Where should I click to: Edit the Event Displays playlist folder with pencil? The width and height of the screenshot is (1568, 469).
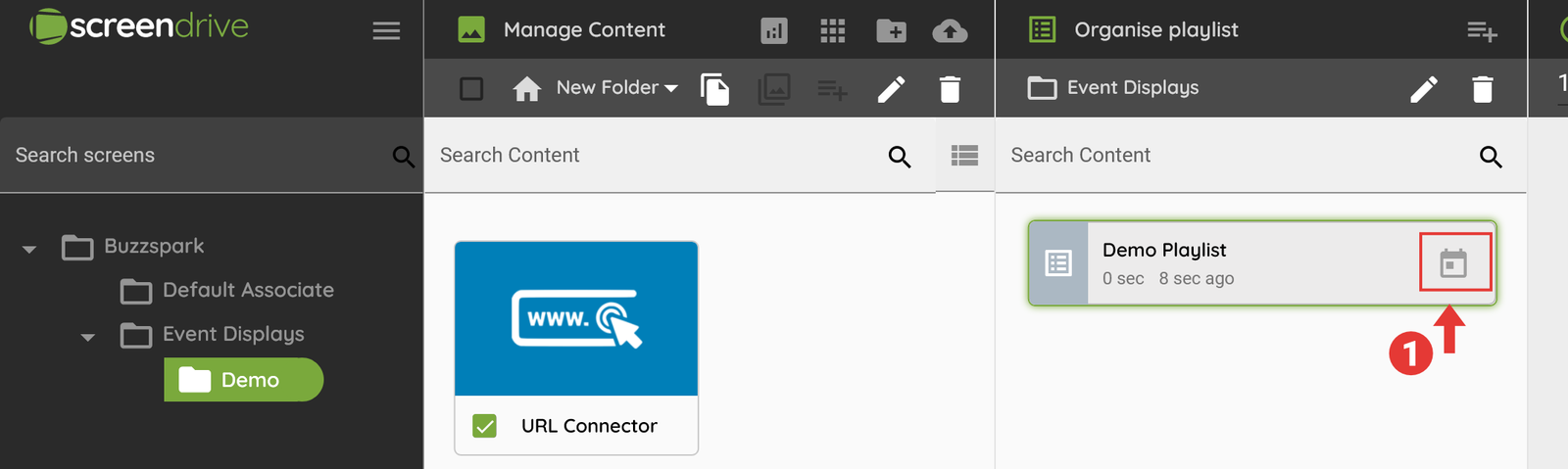1424,89
